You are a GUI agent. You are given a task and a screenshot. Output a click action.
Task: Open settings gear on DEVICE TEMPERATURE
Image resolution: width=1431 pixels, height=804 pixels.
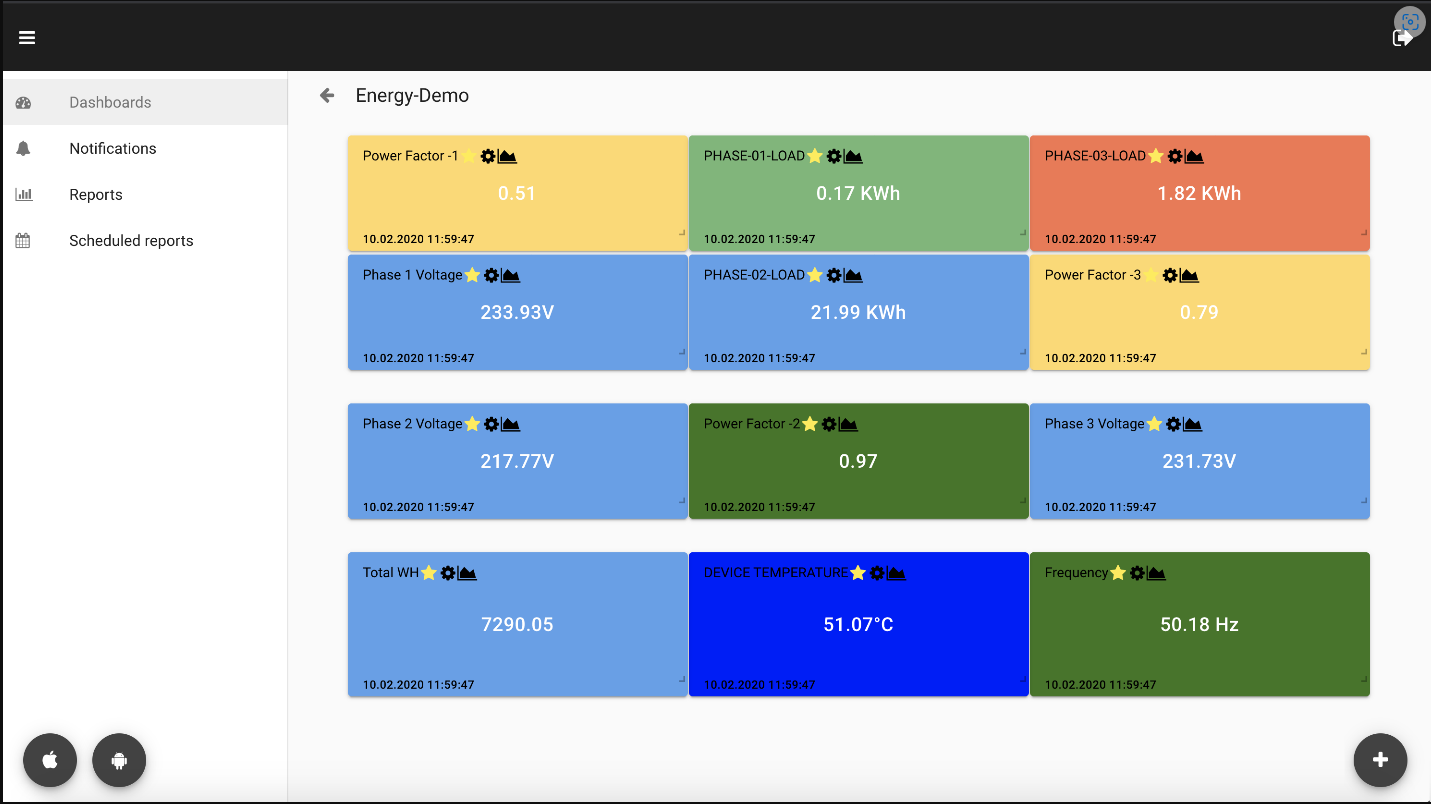point(877,573)
